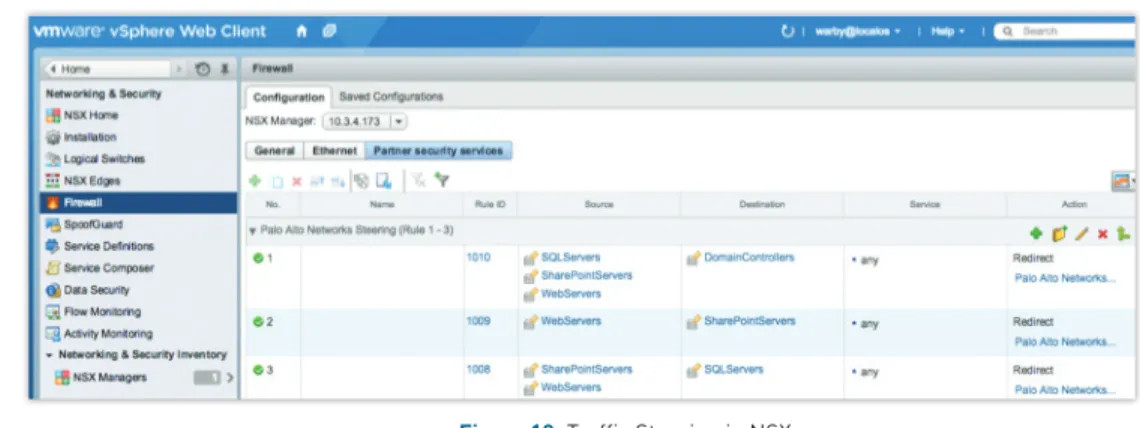Open the vCenter inventory icon beside home
This screenshot has width=1140, height=428.
point(329,31)
